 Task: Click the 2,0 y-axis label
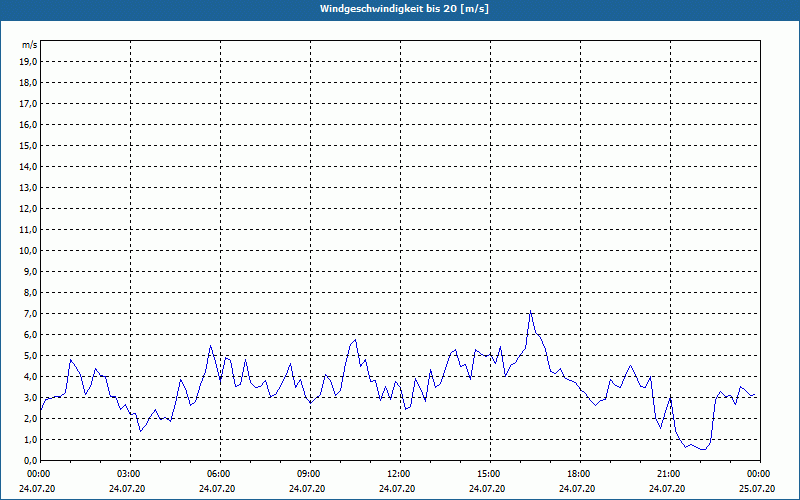coord(30,419)
